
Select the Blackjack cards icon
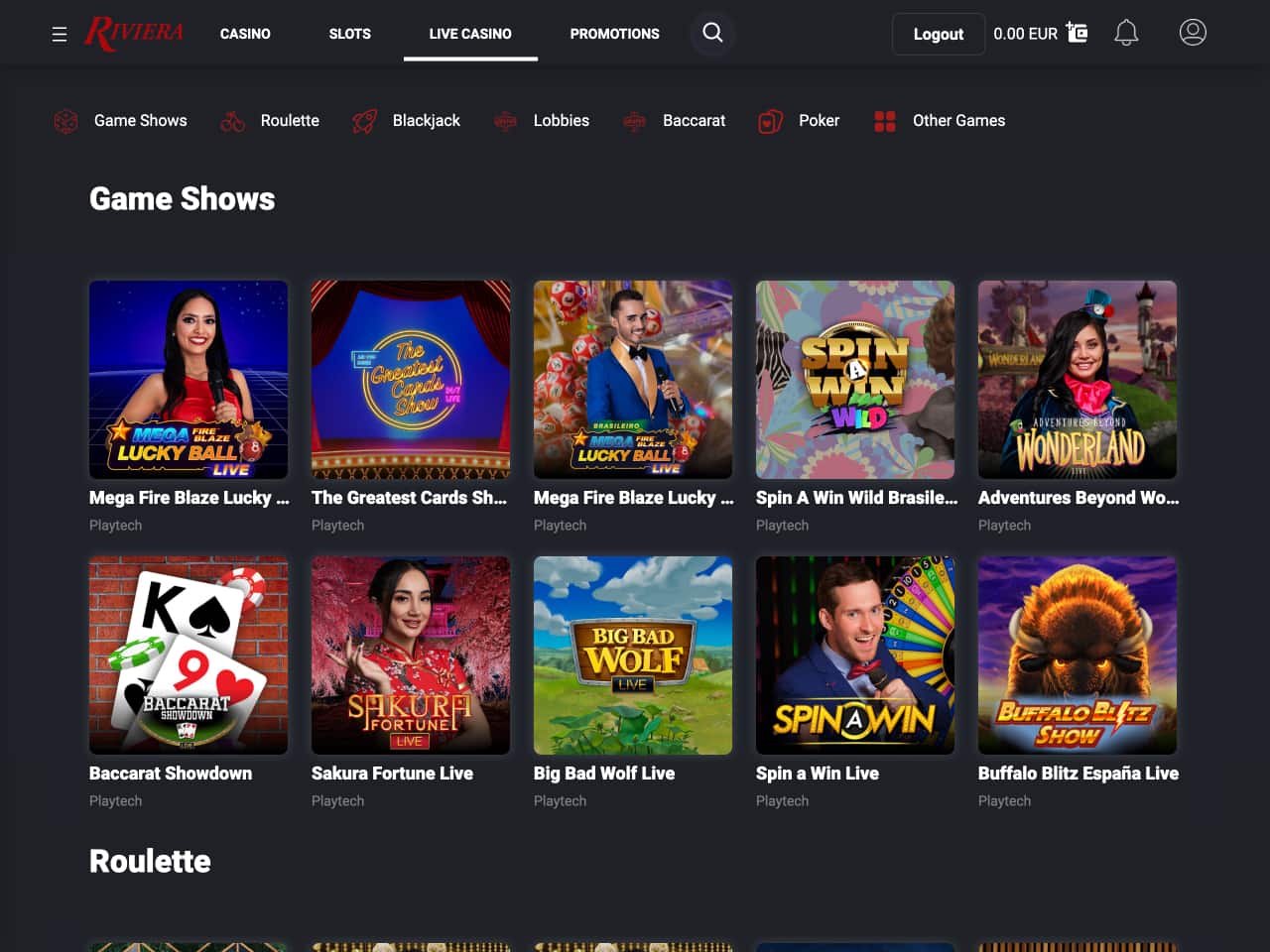click(364, 121)
